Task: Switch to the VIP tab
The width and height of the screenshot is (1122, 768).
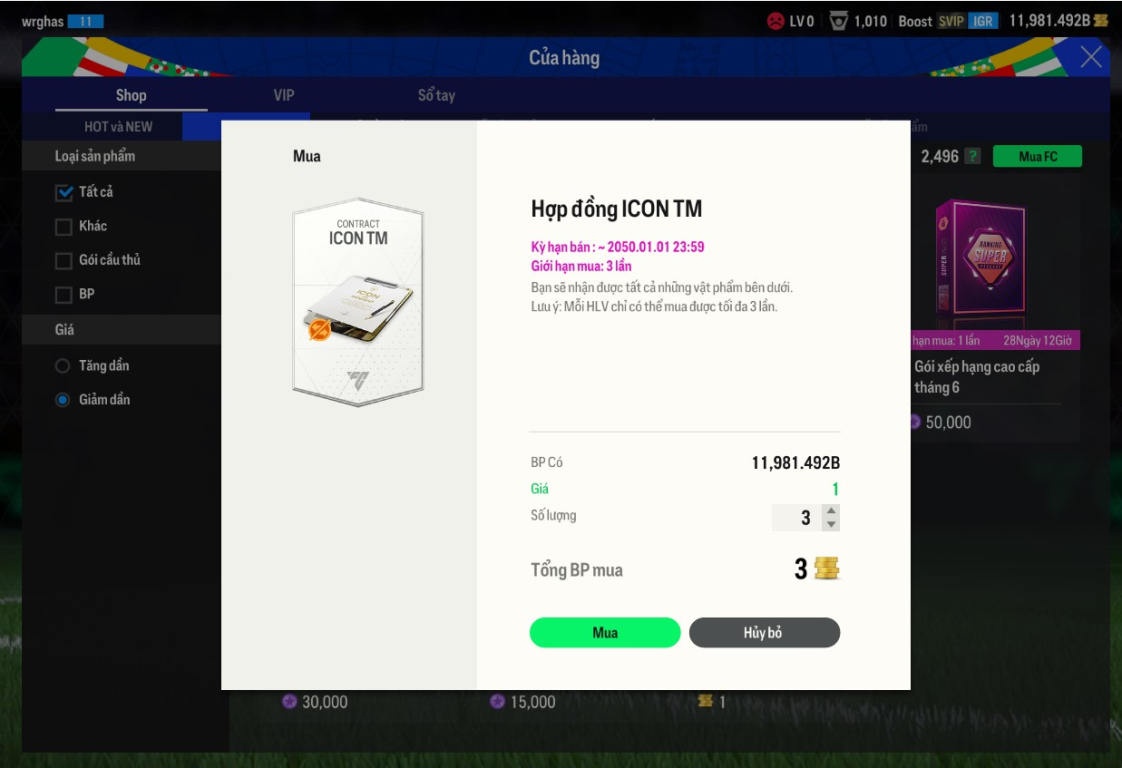Action: click(x=283, y=95)
